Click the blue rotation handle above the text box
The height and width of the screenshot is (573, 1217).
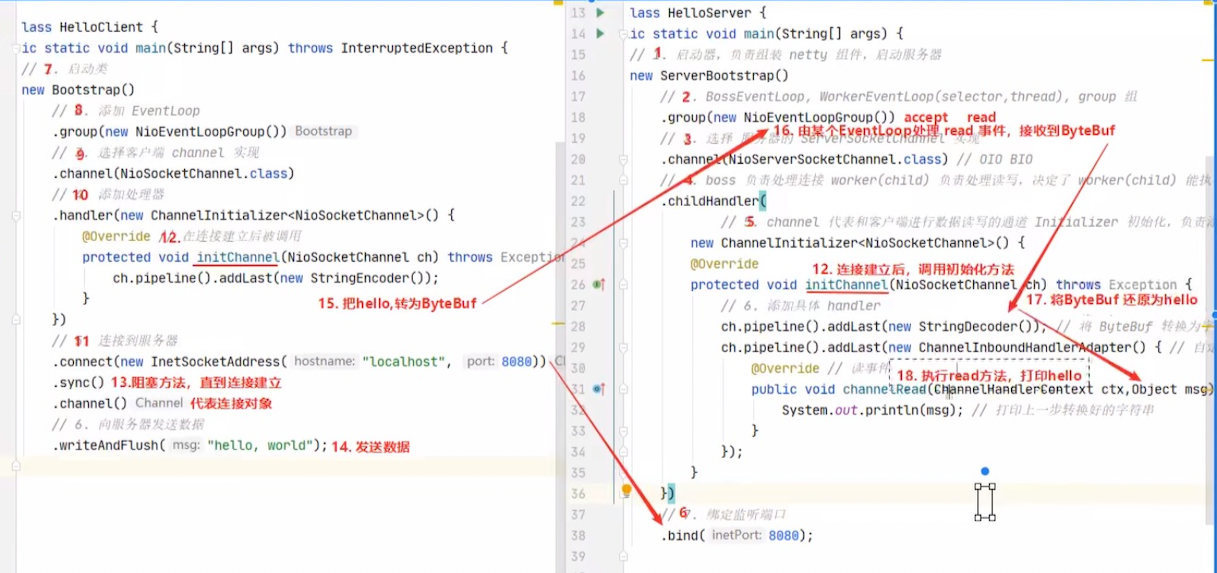[x=985, y=471]
